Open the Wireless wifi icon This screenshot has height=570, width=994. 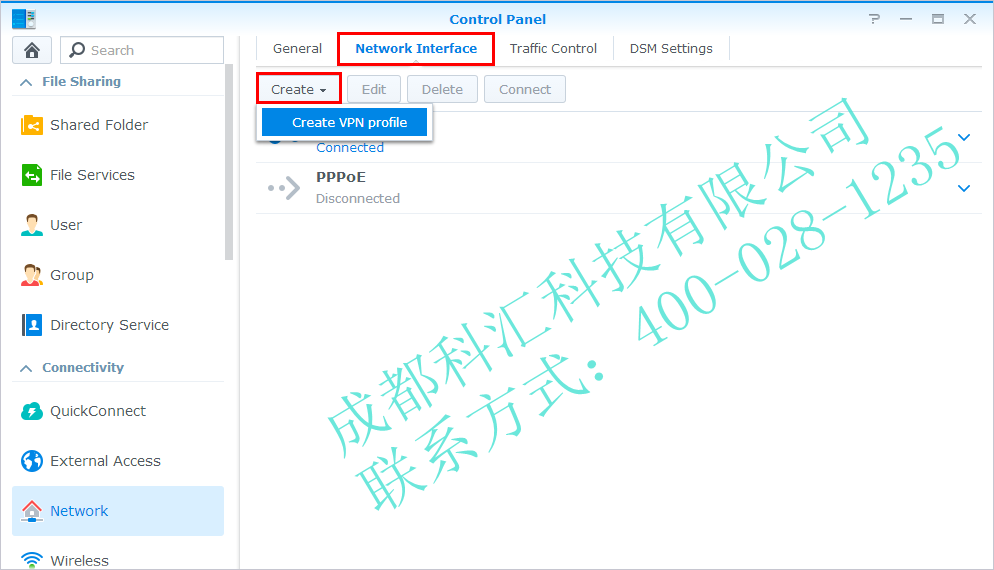pos(32,560)
